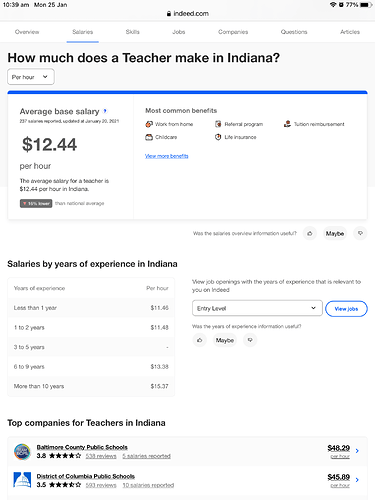375x500 pixels.
Task: Thumbs down the salaries overview information
Action: 360,233
